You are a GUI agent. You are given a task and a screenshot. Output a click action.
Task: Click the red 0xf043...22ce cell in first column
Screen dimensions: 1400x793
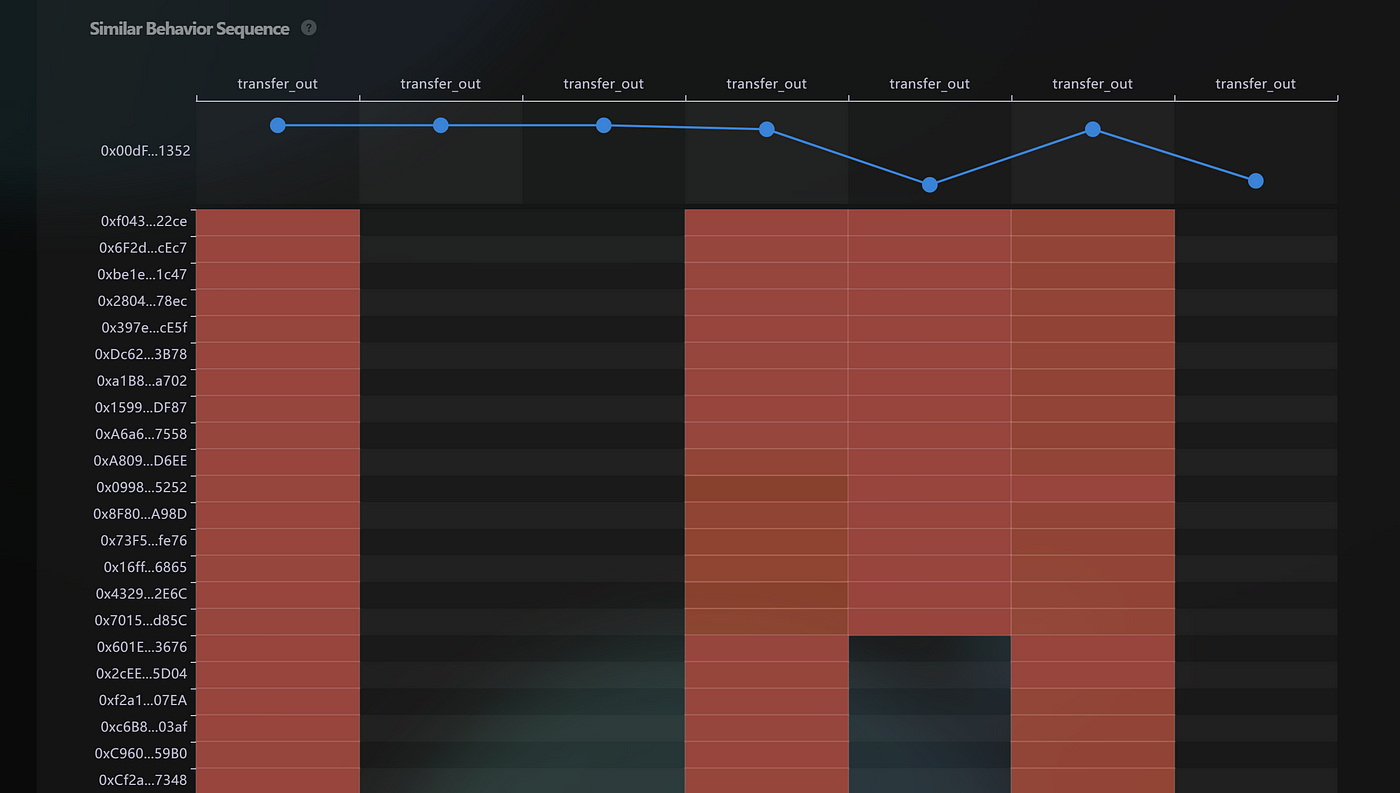(278, 222)
